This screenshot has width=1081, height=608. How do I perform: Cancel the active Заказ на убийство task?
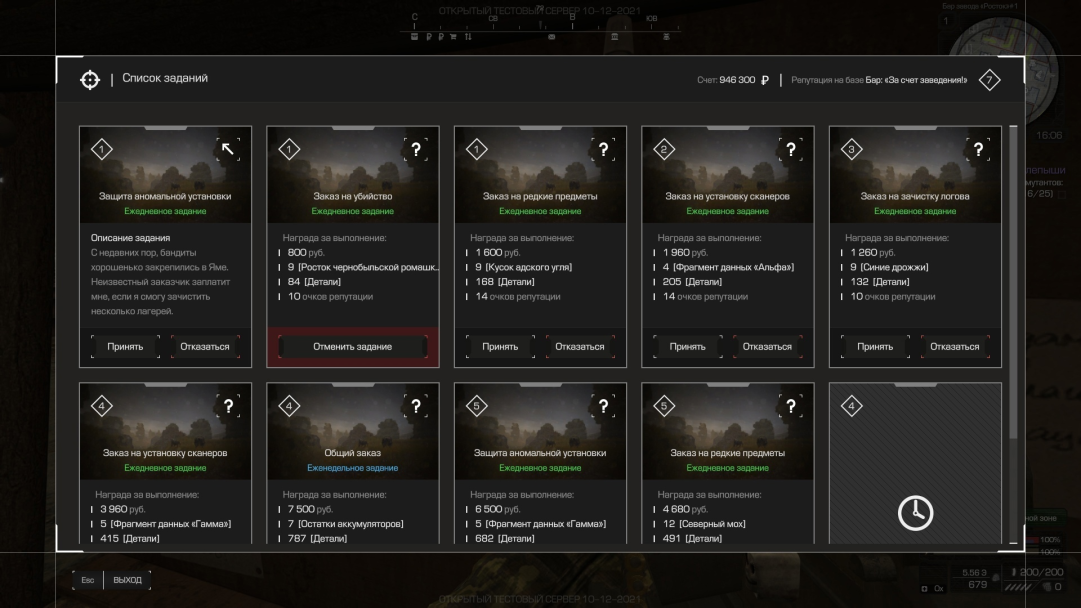pyautogui.click(x=353, y=347)
